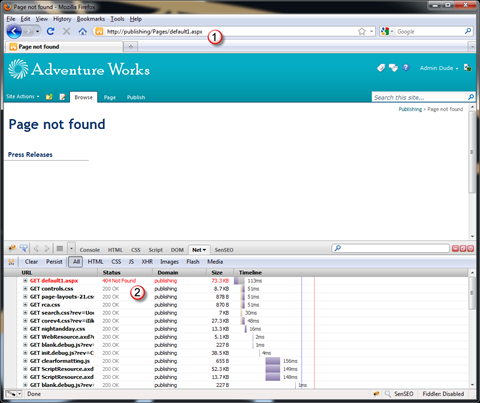Click the edit page icon beside Browse
This screenshot has width=480, height=403.
(62, 97)
